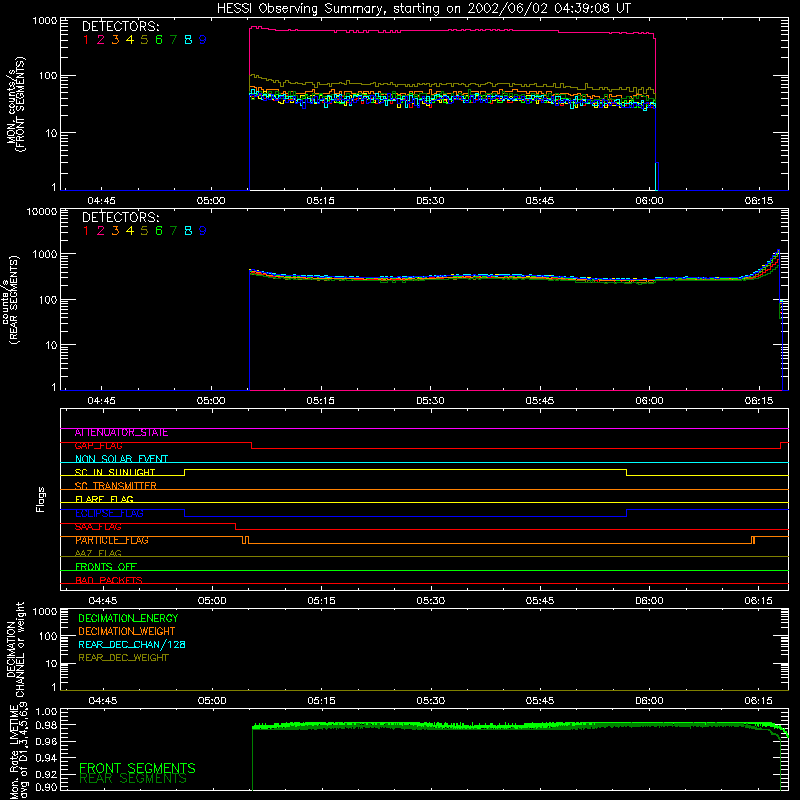The height and width of the screenshot is (800, 800).
Task: Click the BAD_PACKETS flag label
Action: click(109, 580)
